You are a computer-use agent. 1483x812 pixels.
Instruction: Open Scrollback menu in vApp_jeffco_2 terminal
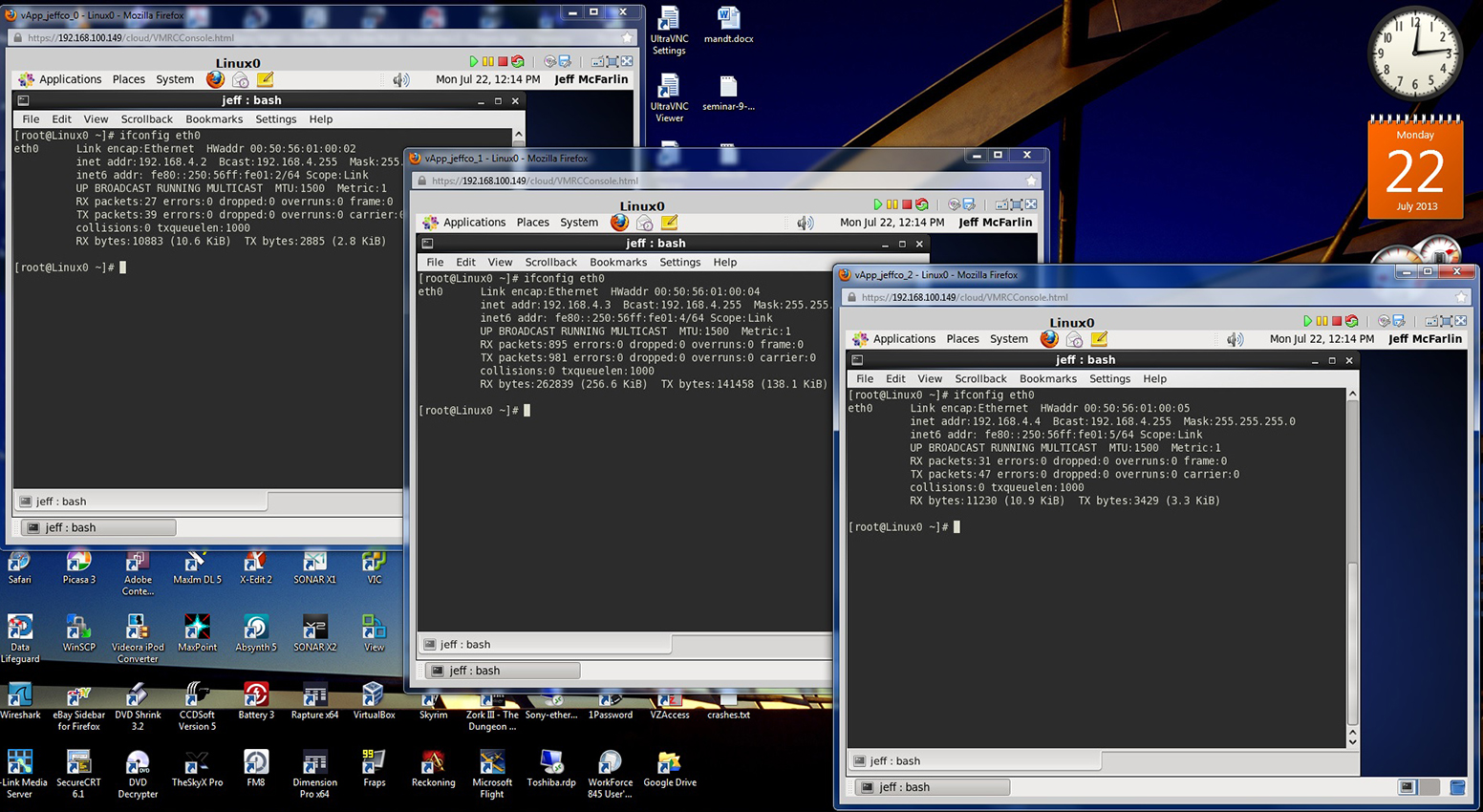tap(980, 379)
